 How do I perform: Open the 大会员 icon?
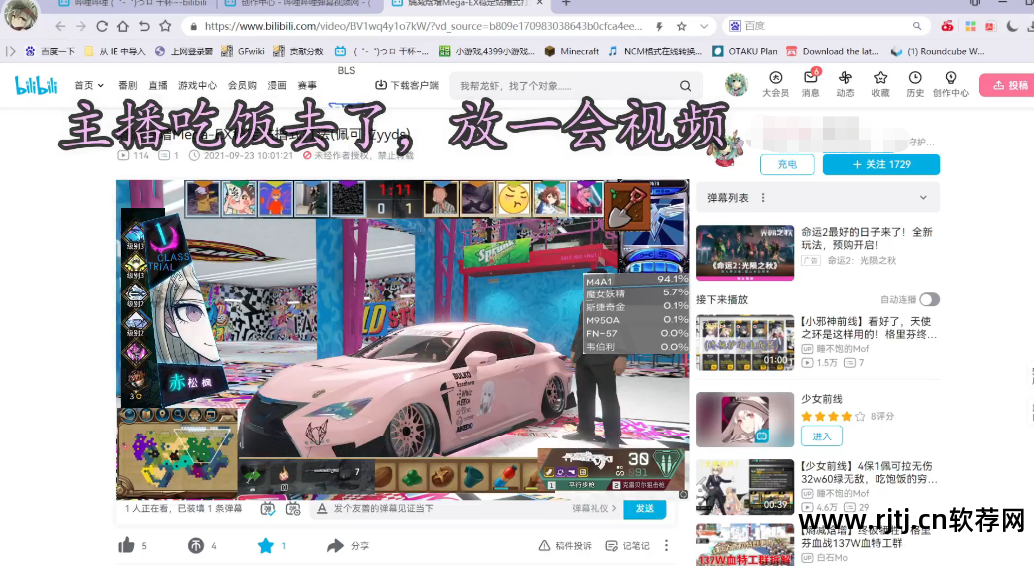pyautogui.click(x=776, y=85)
